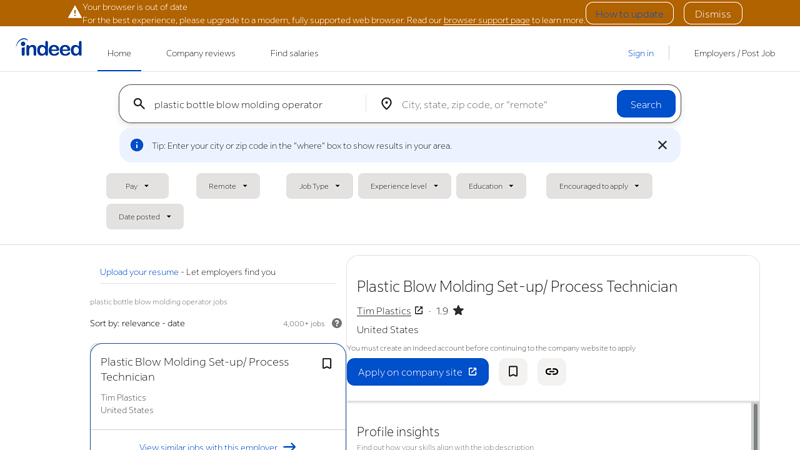
Task: Click the blue Search button
Action: point(646,104)
